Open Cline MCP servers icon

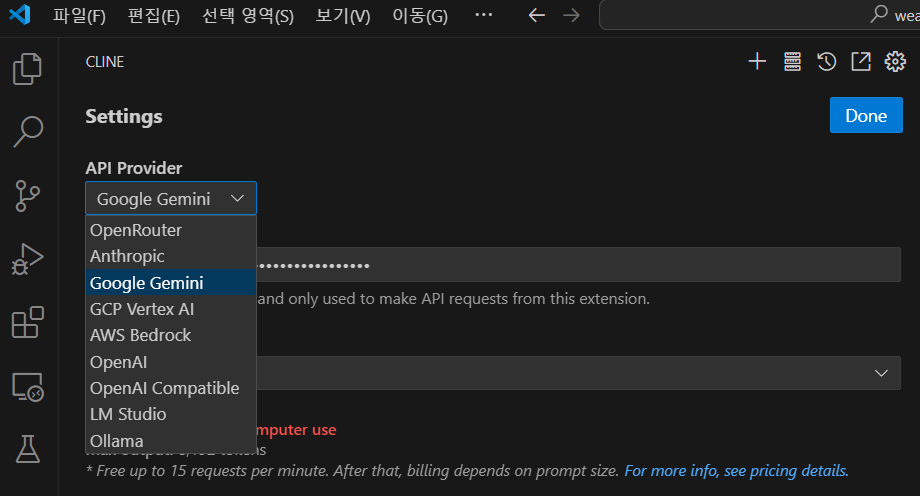[x=792, y=61]
